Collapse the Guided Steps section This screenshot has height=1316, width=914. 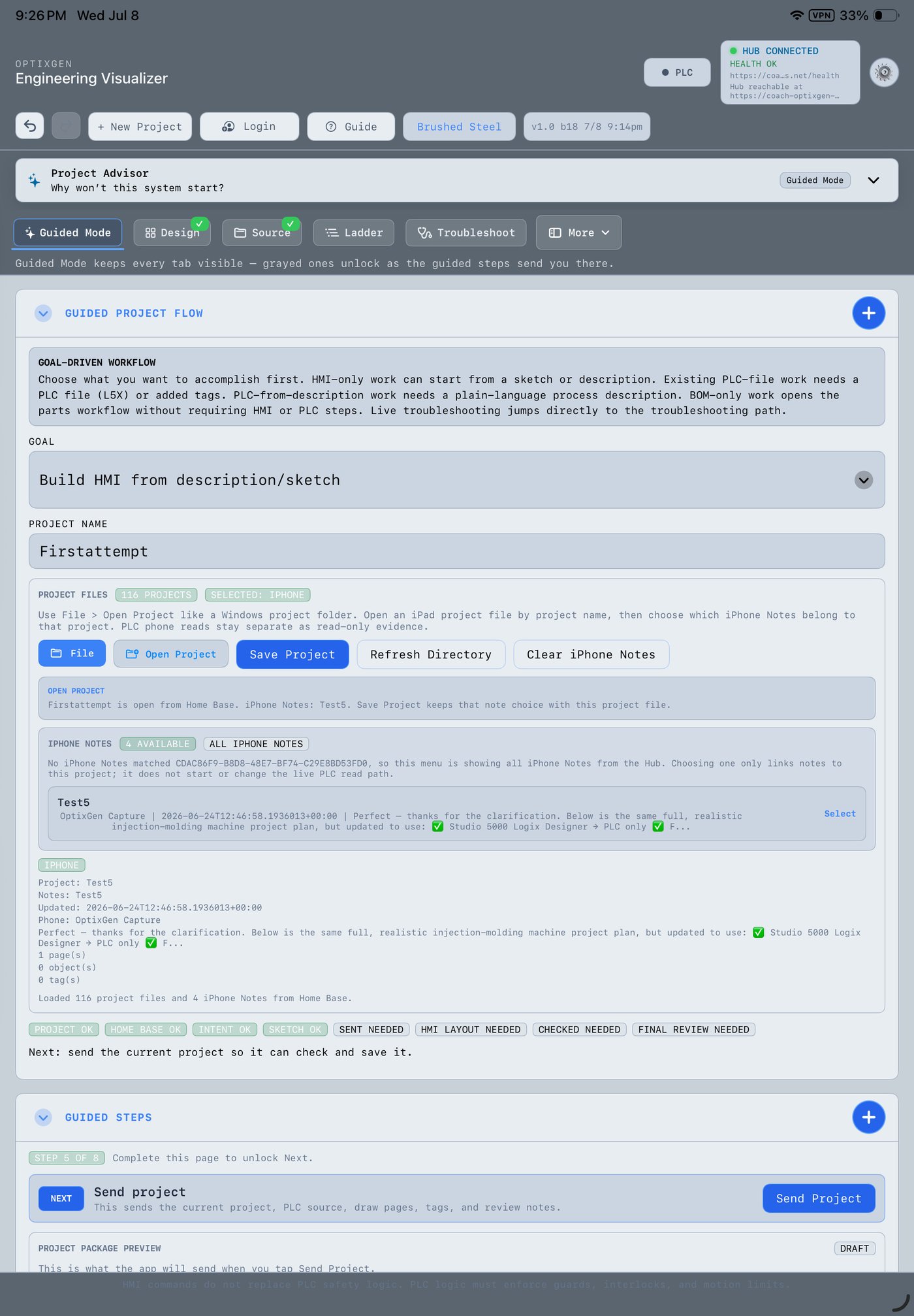coord(43,1117)
